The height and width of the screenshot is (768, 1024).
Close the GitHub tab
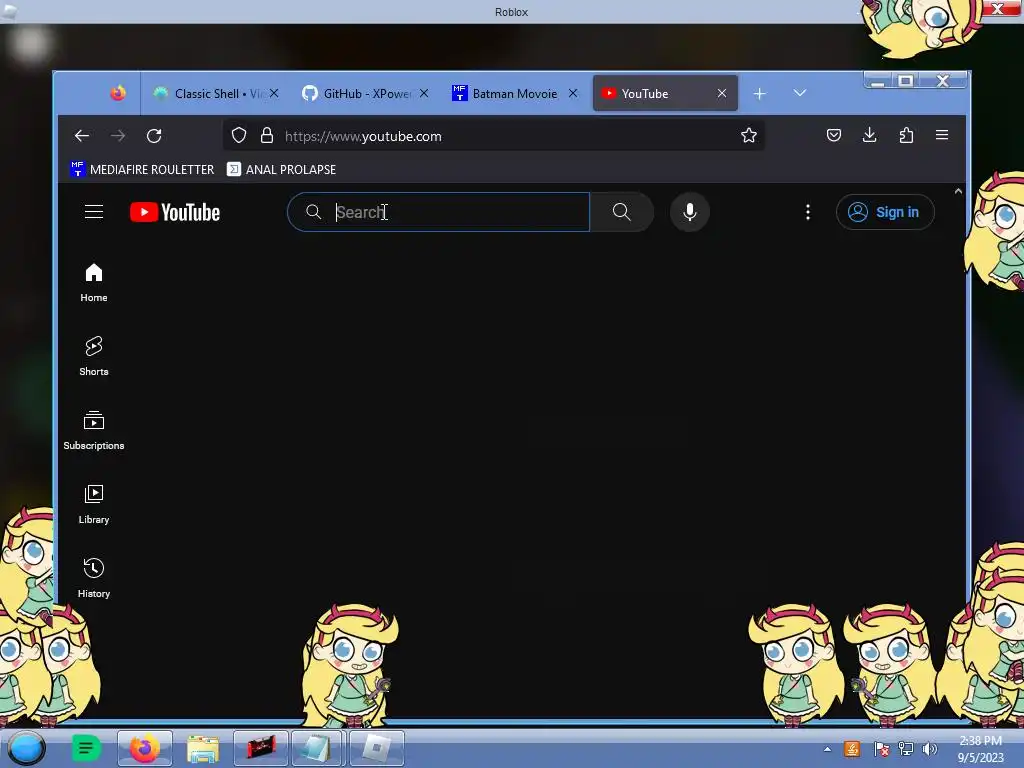(x=424, y=93)
